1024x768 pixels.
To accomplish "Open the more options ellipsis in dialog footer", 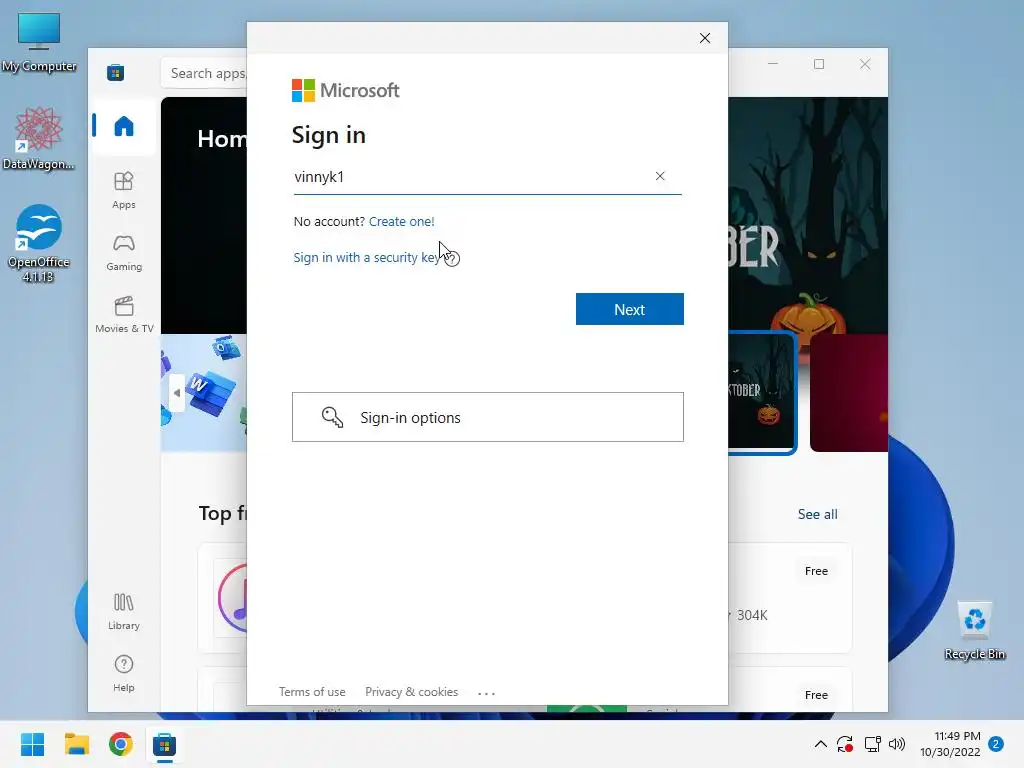I will pyautogui.click(x=487, y=693).
